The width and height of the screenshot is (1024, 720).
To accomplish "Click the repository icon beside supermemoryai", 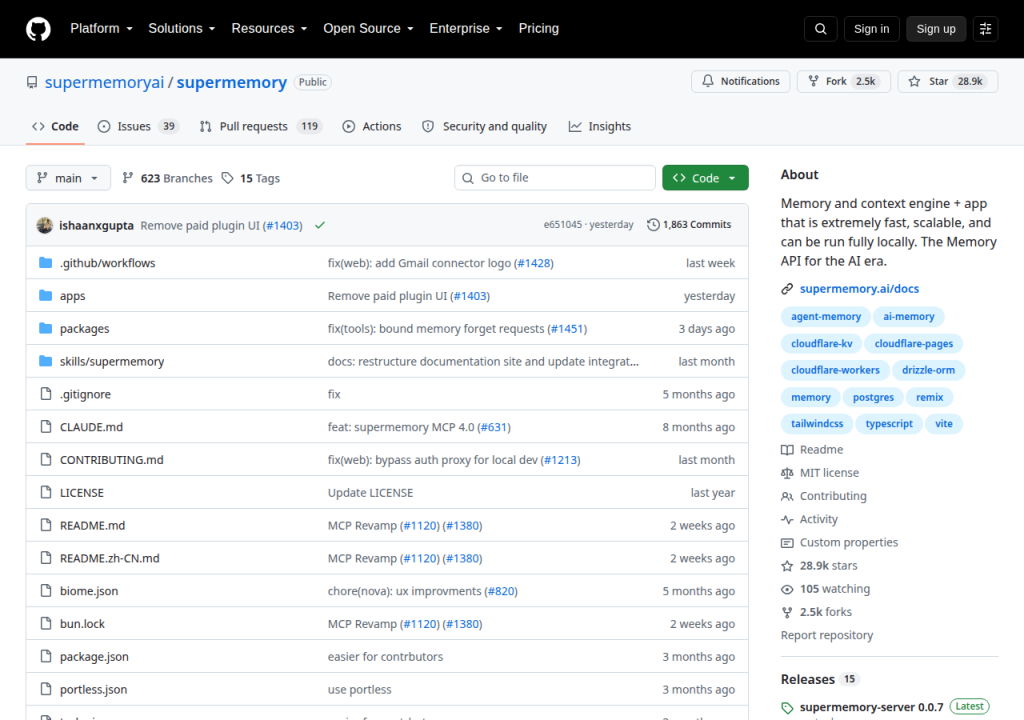I will (32, 82).
